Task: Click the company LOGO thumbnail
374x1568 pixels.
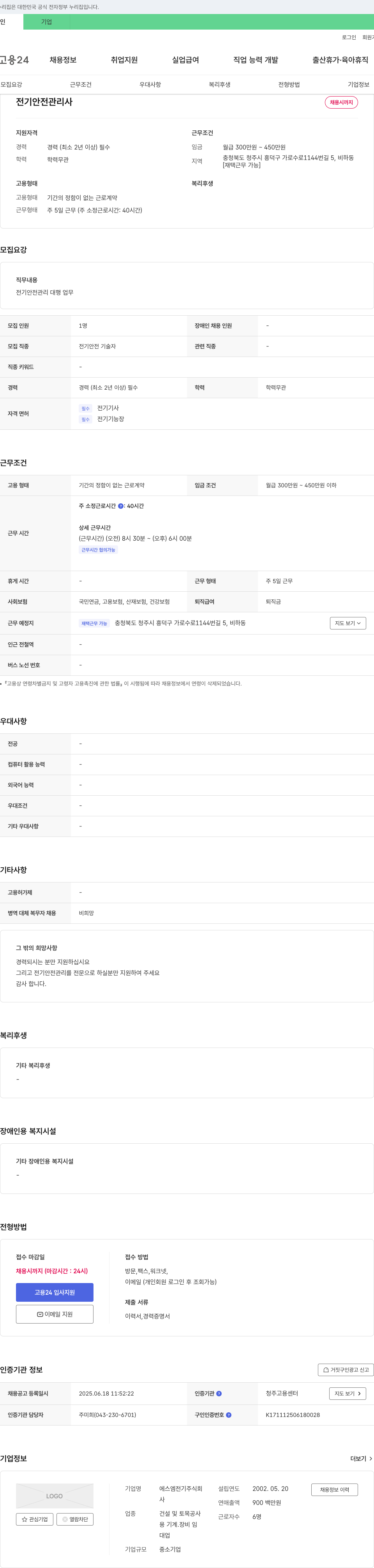Action: (55, 1496)
